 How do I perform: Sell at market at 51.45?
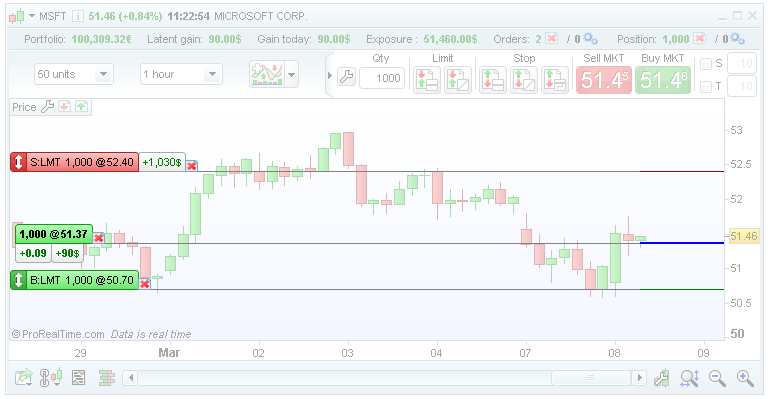[x=604, y=80]
